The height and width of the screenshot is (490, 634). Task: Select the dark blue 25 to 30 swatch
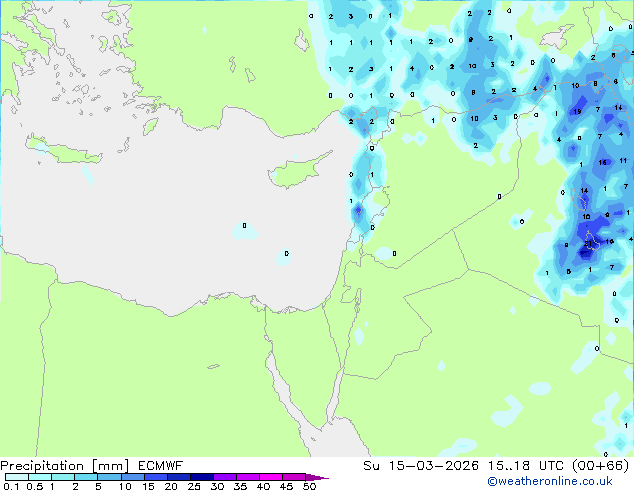click(x=201, y=477)
